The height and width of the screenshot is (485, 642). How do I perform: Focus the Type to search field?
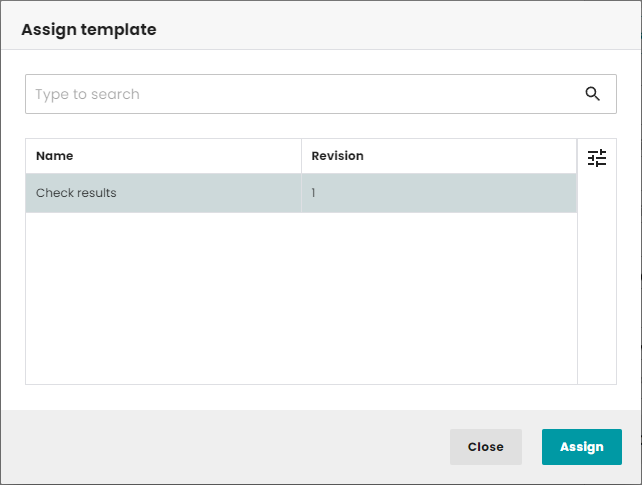(x=300, y=94)
